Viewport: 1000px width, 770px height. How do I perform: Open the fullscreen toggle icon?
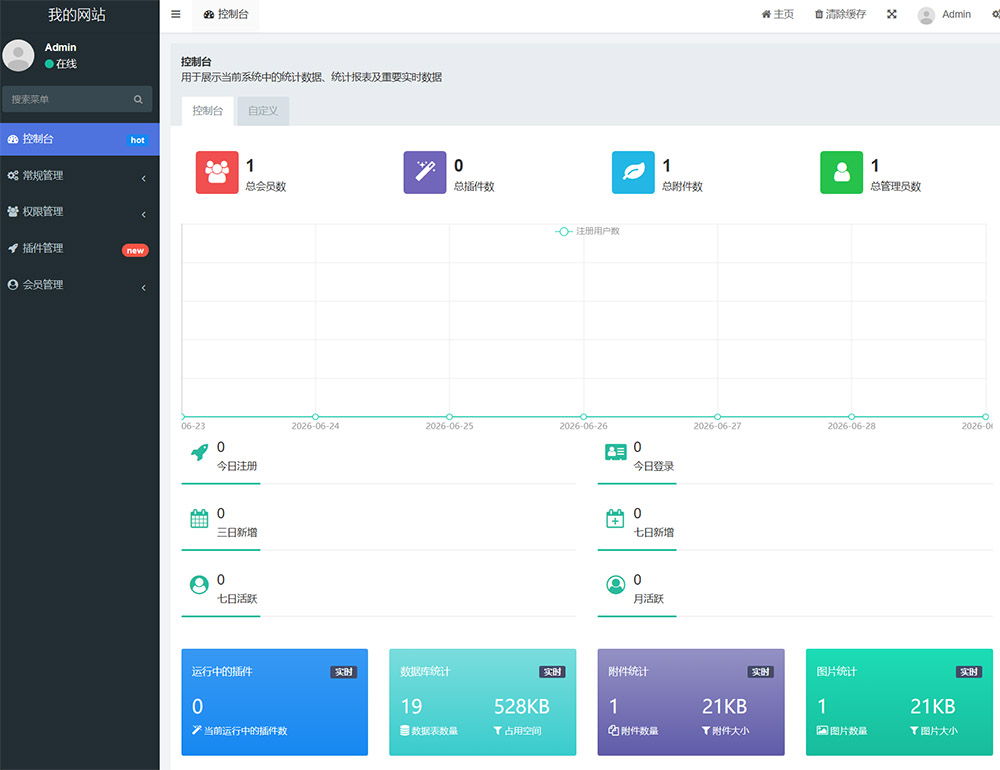[x=892, y=14]
